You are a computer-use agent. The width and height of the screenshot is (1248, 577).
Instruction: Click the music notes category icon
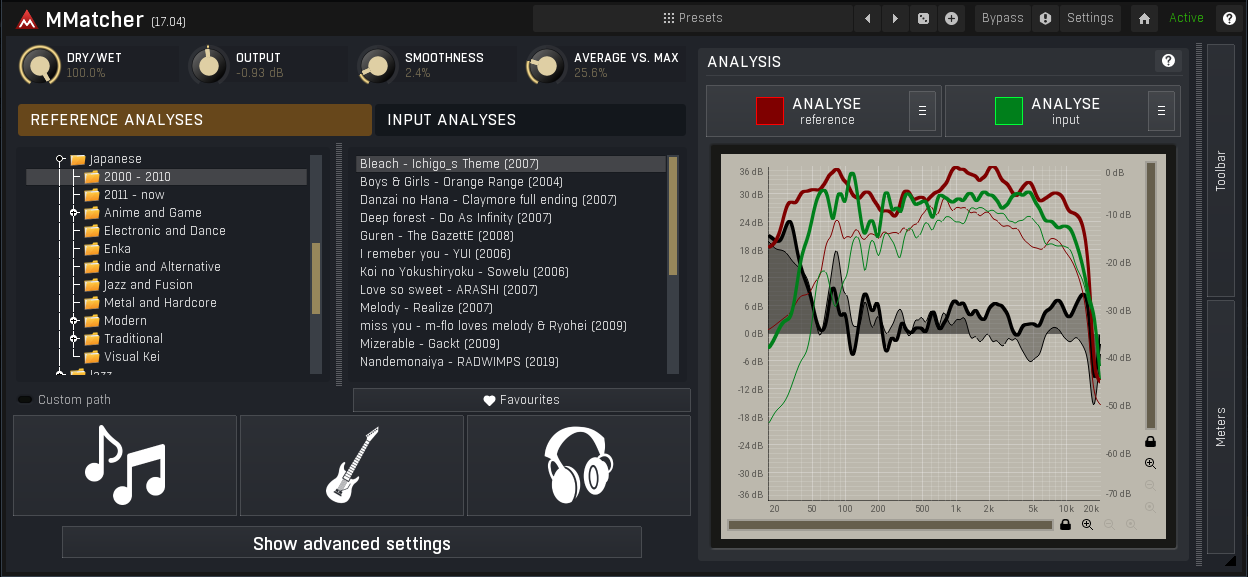(x=125, y=465)
